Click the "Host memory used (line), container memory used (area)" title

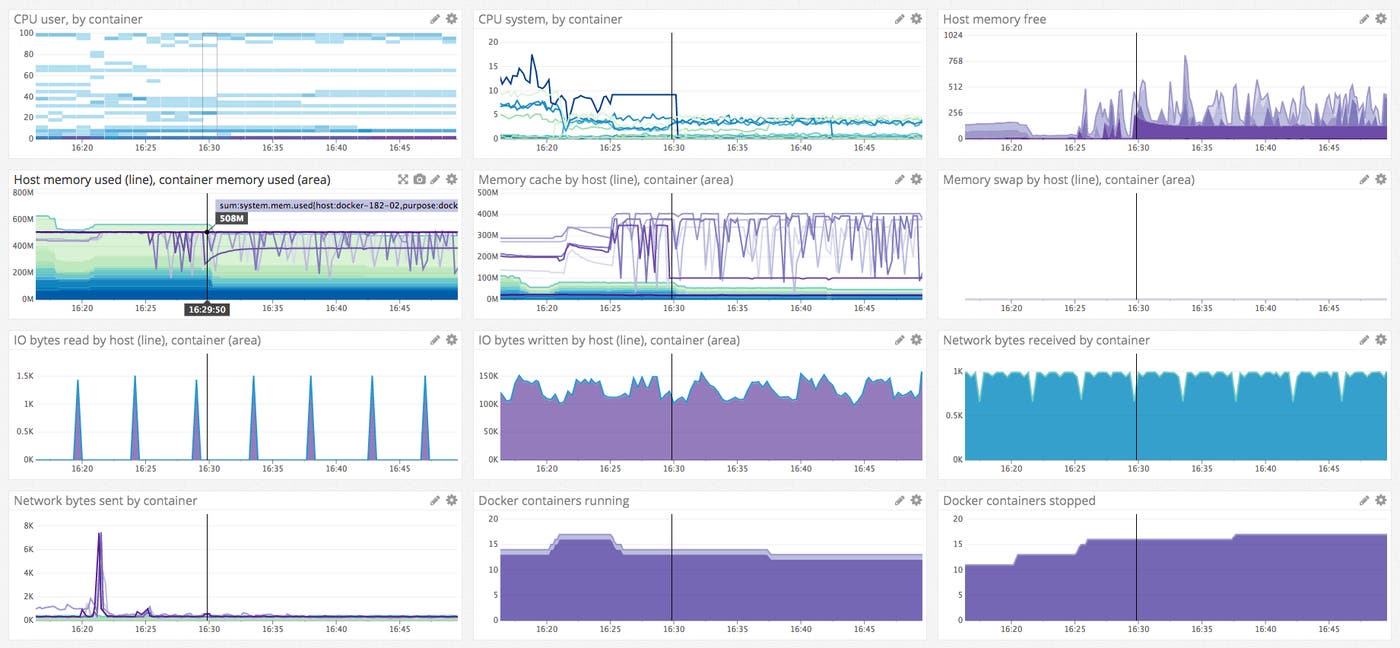(x=170, y=179)
